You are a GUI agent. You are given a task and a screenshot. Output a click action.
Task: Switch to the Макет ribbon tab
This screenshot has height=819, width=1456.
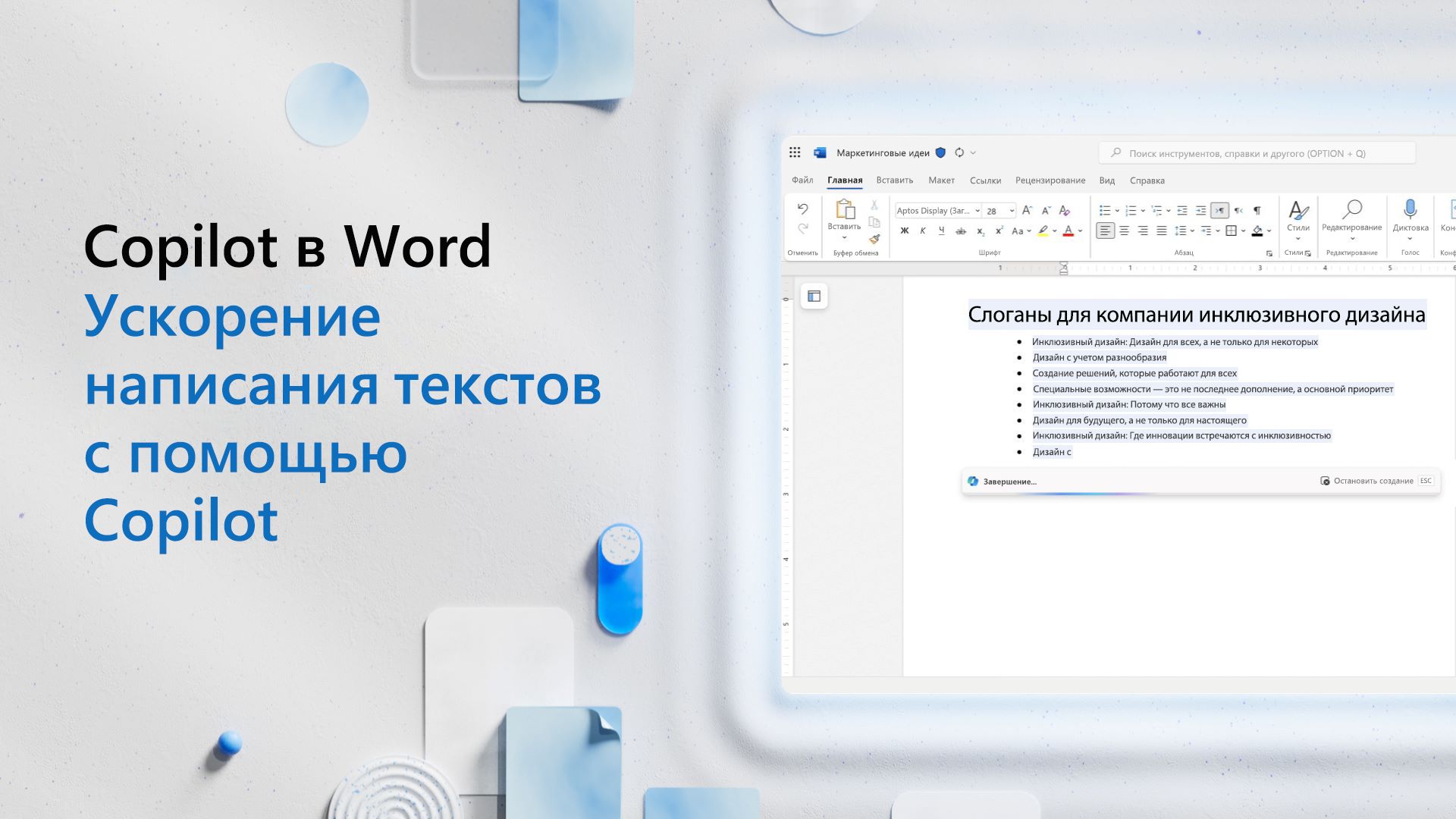click(x=941, y=180)
